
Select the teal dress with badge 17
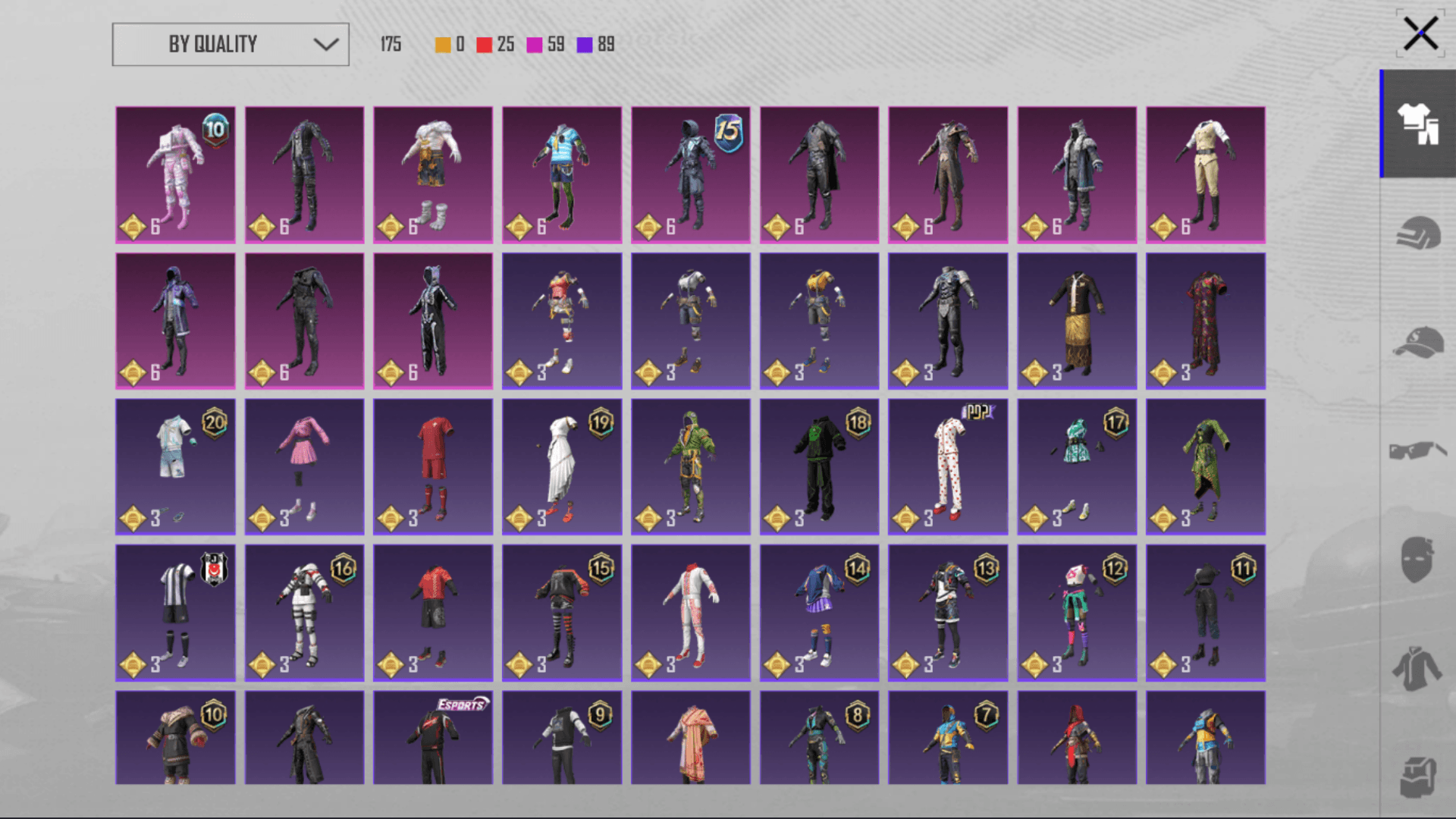(x=1077, y=467)
